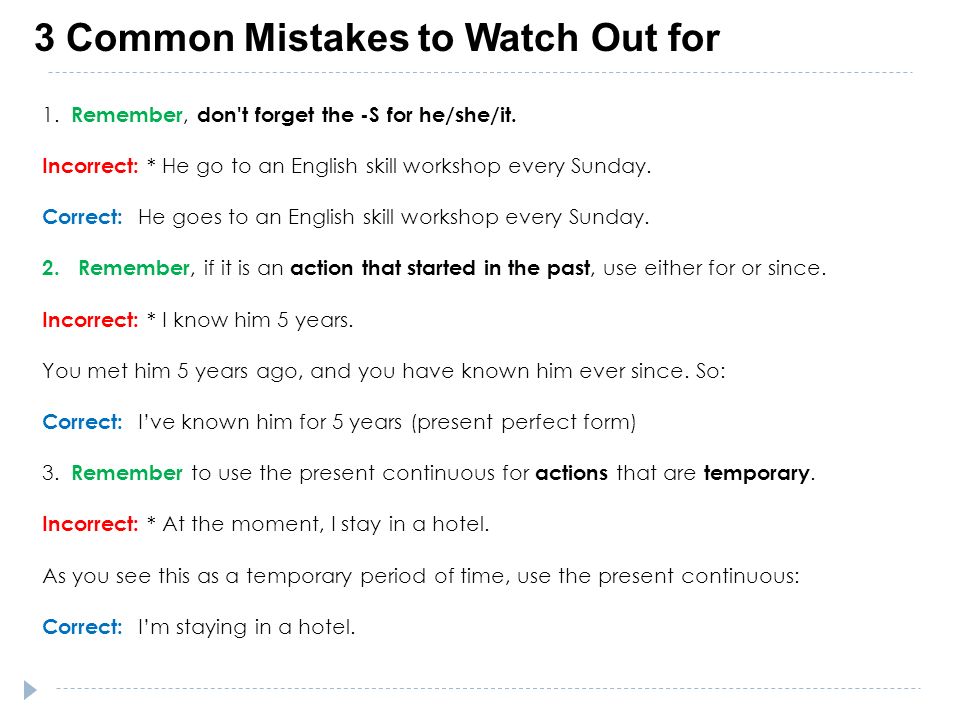Click the sentence 'I've known him for 5 years'
960x720 pixels.
coord(270,422)
